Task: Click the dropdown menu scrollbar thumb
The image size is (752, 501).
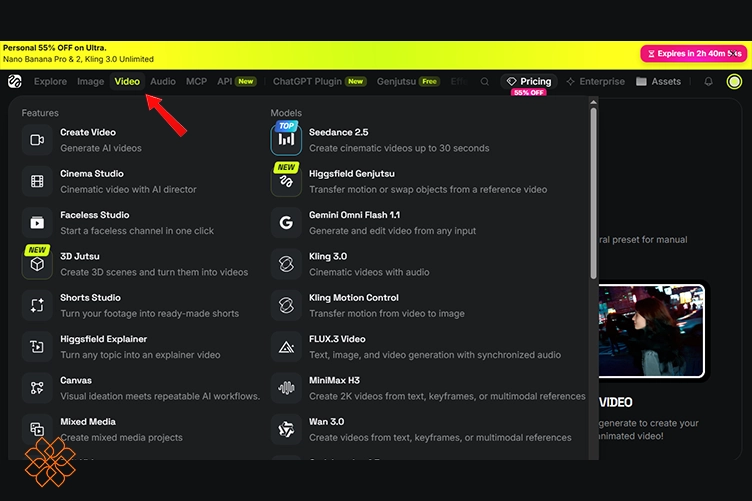Action: tap(593, 193)
